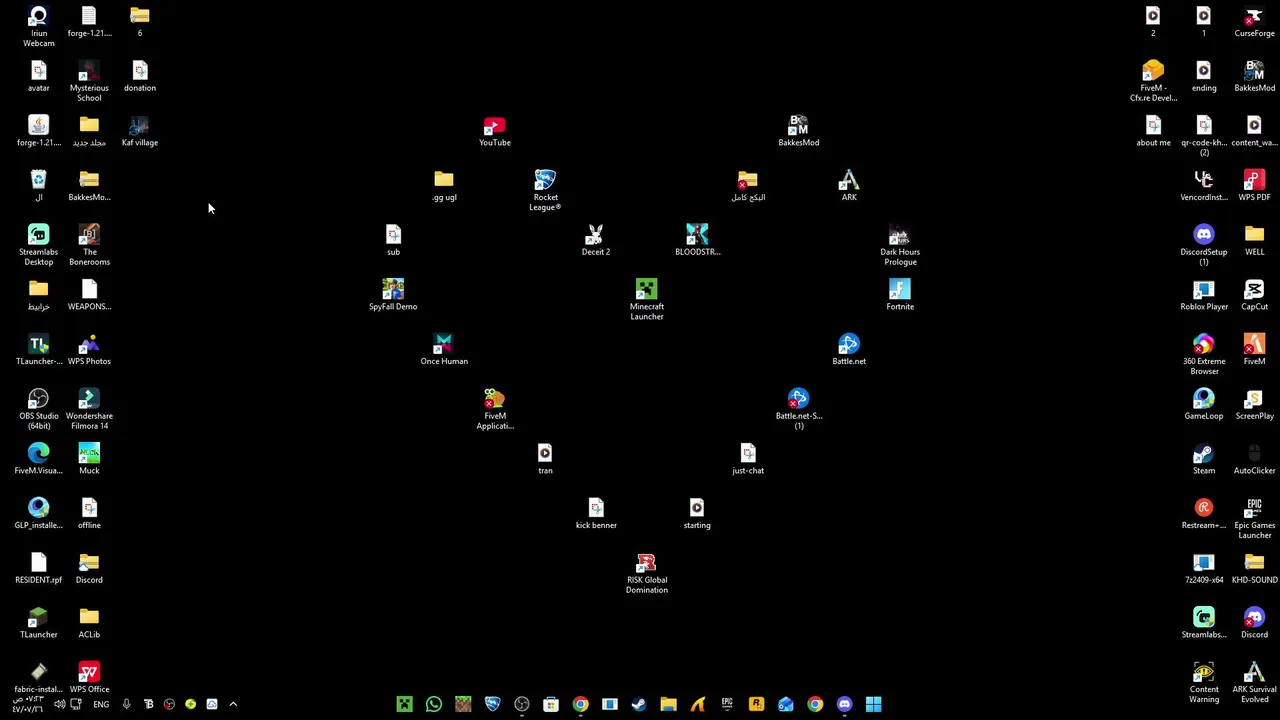Open the ARK desktop icon
This screenshot has height=720, width=1280.
tap(849, 186)
